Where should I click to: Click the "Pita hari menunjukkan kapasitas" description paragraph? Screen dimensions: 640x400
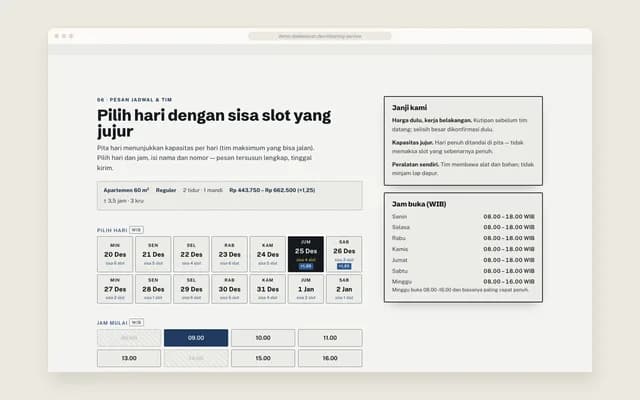(x=205, y=158)
